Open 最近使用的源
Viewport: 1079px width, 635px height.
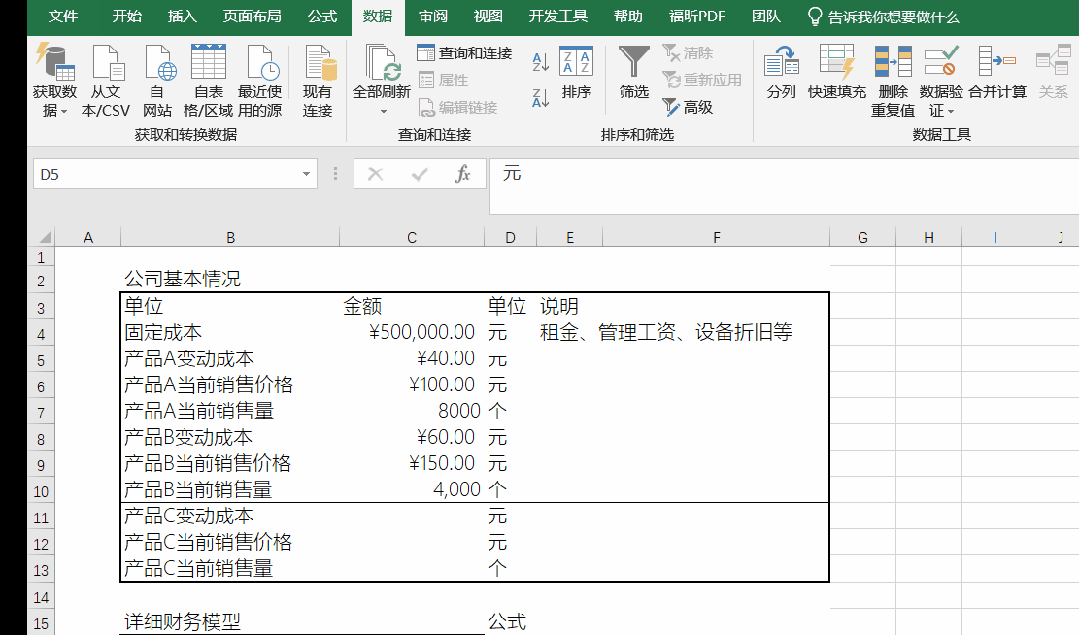click(260, 81)
